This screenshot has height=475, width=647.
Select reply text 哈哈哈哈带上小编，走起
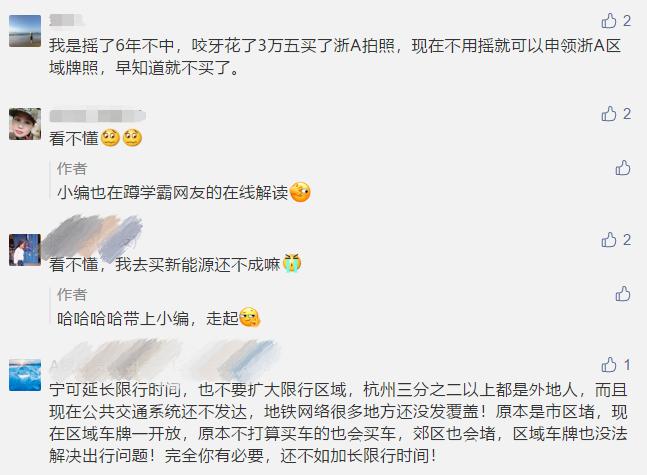coord(158,318)
